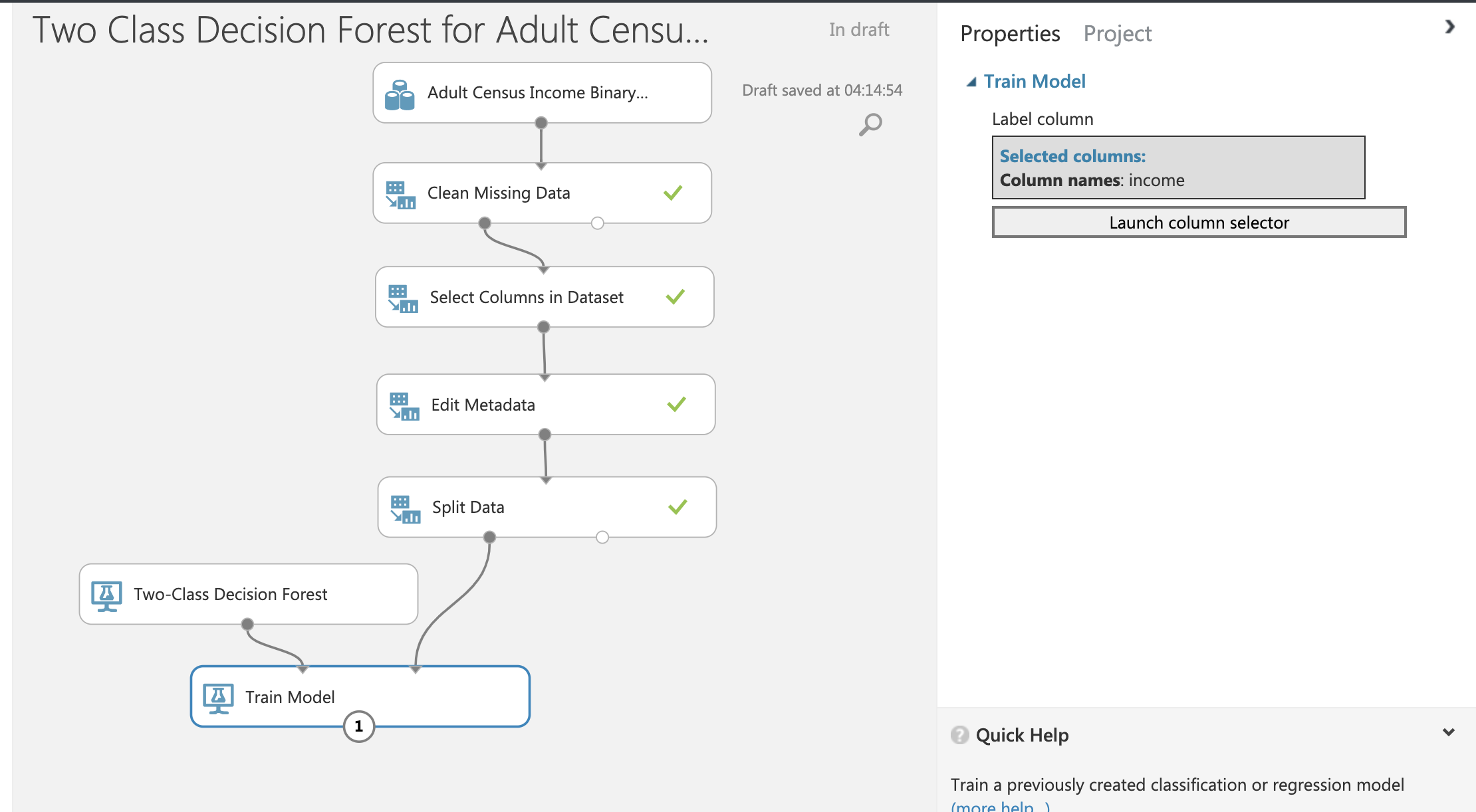Select the Clean Missing Data module icon
Screen dimensions: 1476x812
click(402, 193)
